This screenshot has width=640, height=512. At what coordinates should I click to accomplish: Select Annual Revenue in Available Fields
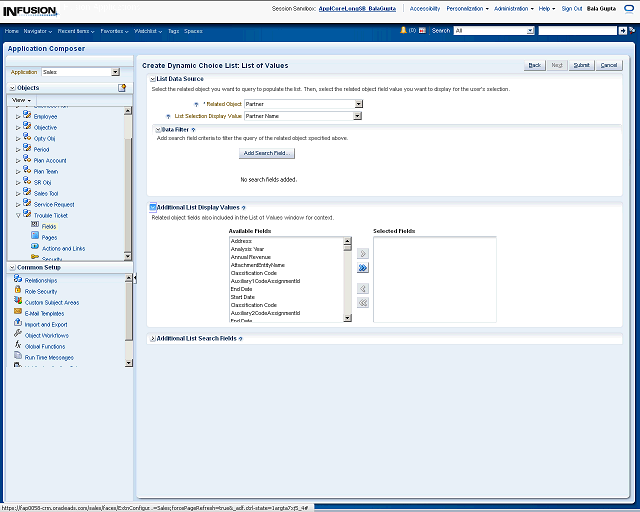point(252,257)
